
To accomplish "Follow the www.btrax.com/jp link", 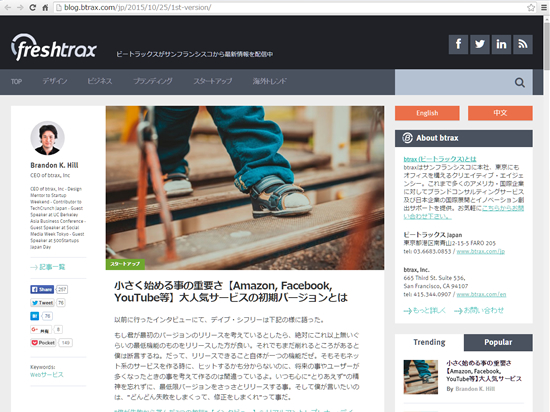I will [481, 251].
